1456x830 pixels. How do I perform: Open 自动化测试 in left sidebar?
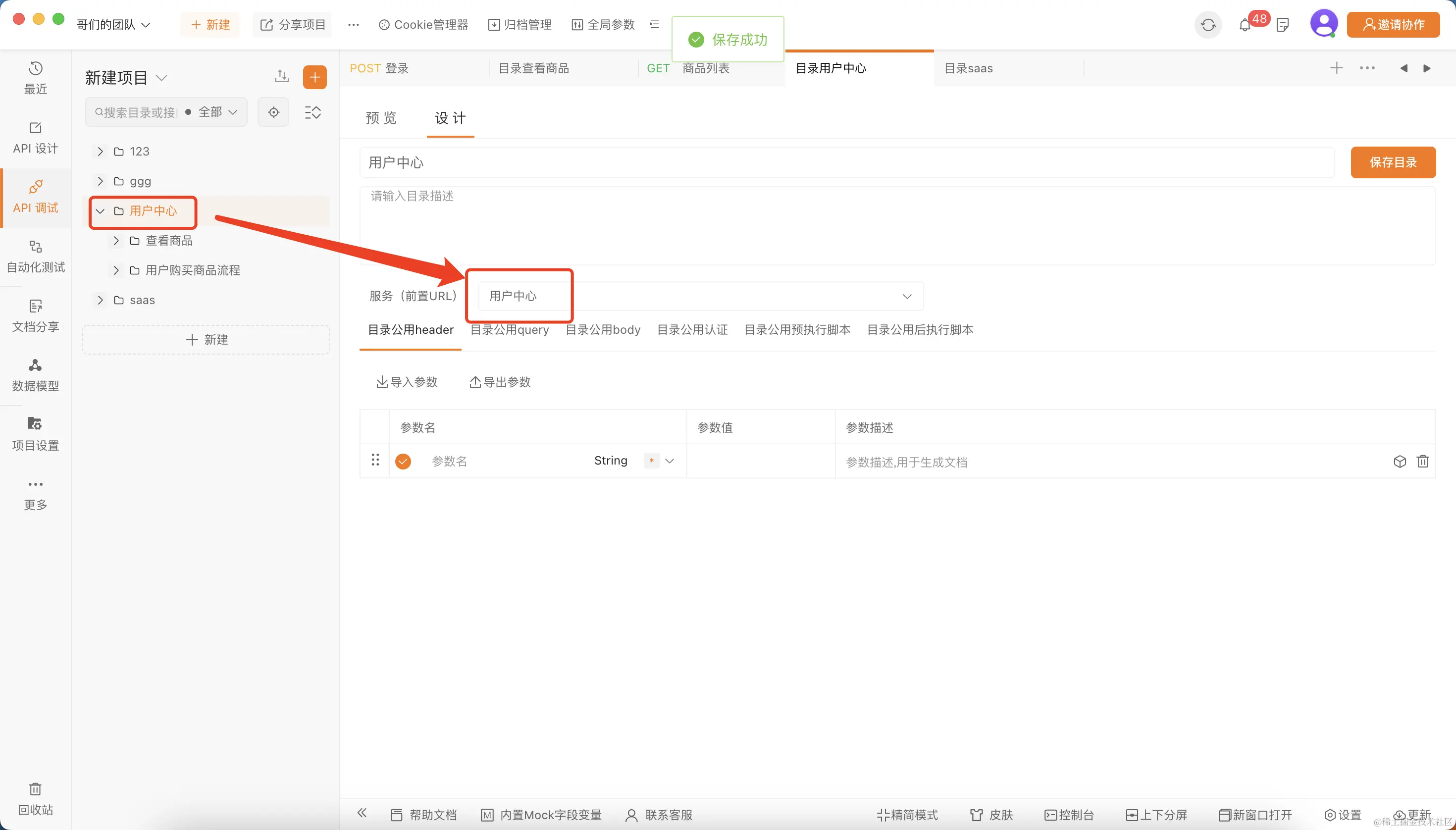[x=35, y=256]
